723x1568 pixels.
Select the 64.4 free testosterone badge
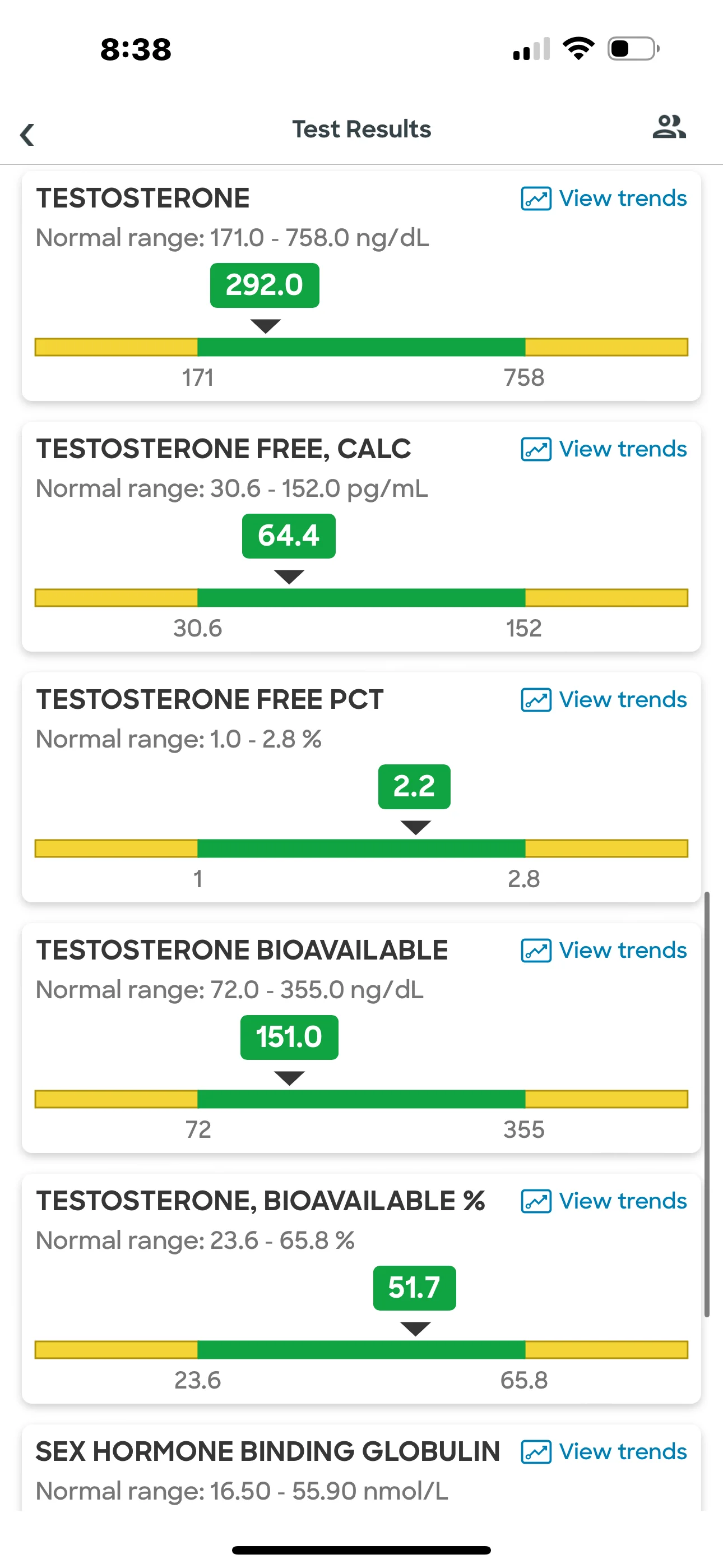pos(289,536)
